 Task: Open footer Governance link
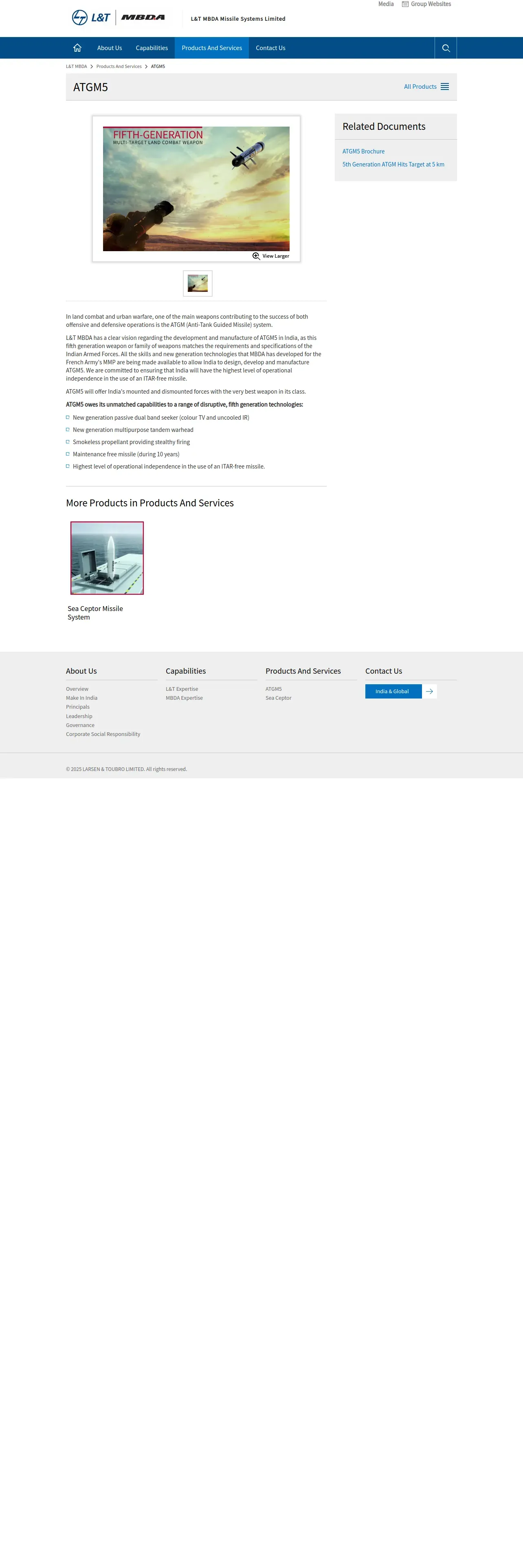click(x=80, y=725)
